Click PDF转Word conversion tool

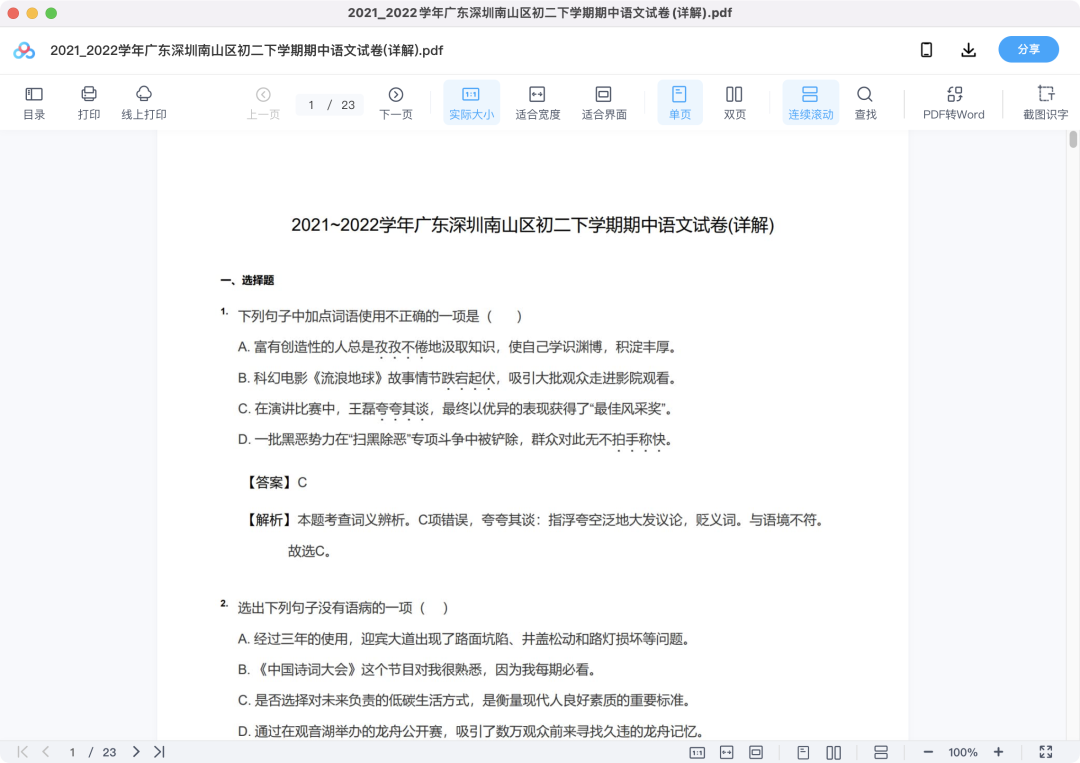tap(954, 103)
